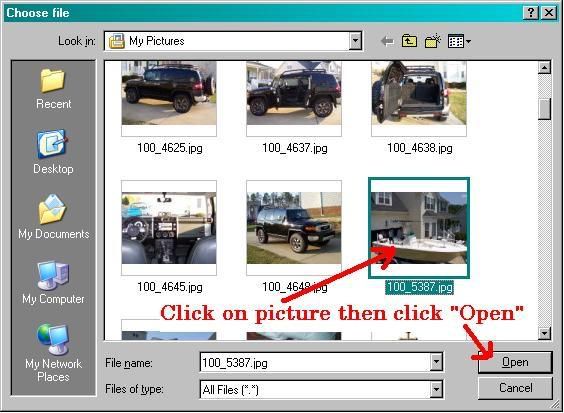Open My Network Places shortcut
Image resolution: width=564 pixels, height=413 pixels.
point(53,354)
